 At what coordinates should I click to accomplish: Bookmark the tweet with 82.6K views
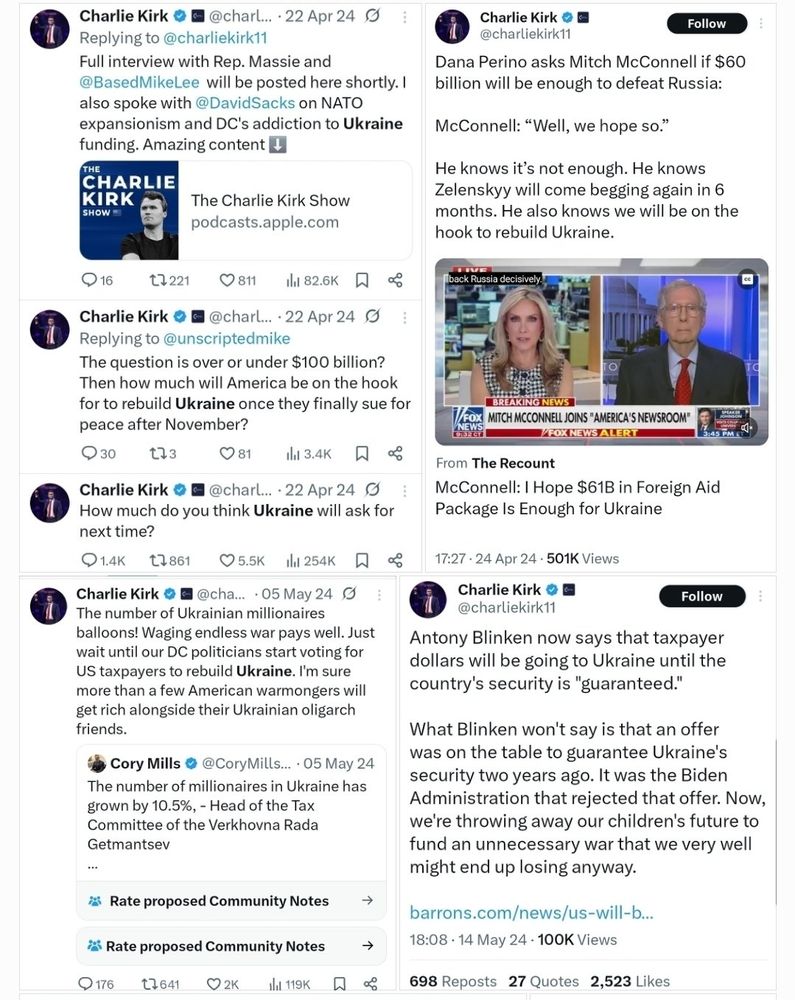[x=362, y=281]
